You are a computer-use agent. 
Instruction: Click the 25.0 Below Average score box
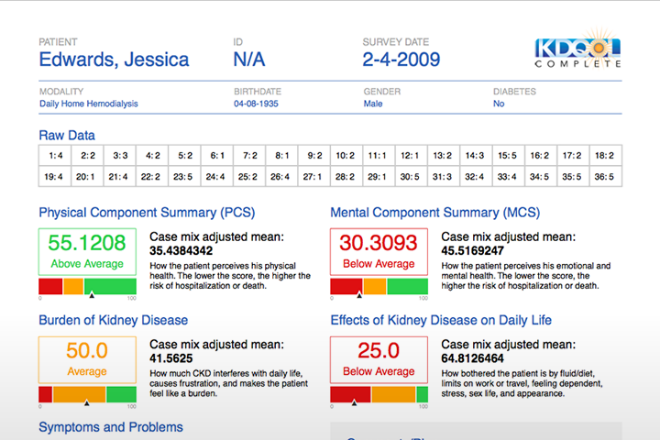(x=379, y=358)
